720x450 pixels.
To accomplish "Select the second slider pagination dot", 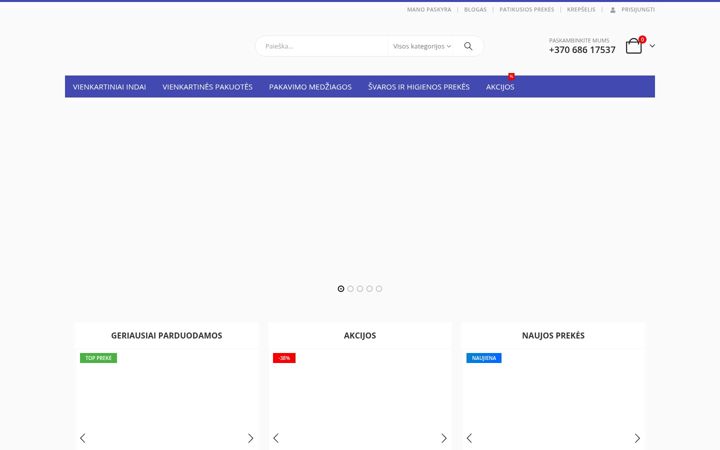I will coord(350,289).
